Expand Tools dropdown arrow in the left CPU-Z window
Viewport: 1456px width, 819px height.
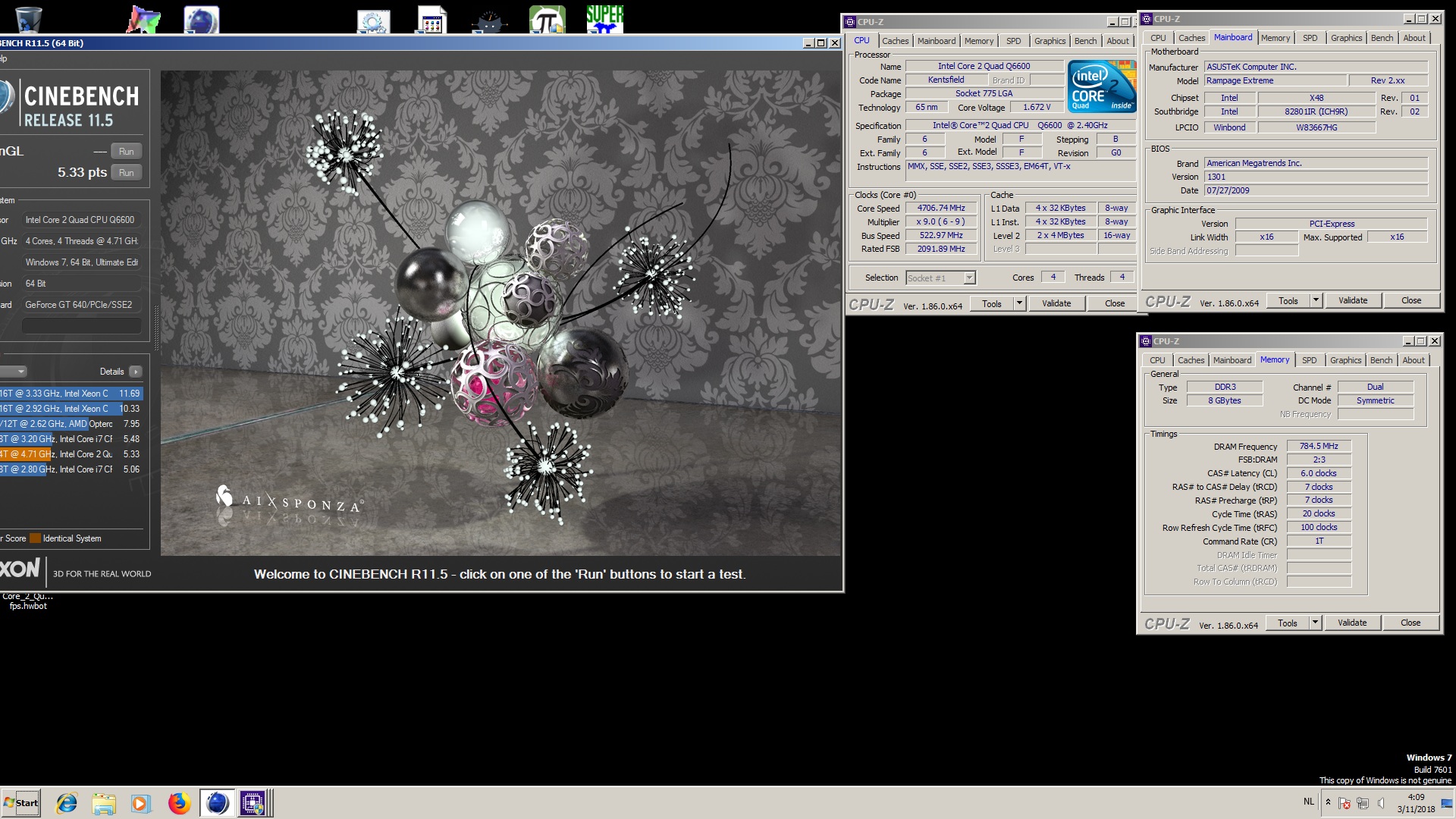[x=1019, y=304]
